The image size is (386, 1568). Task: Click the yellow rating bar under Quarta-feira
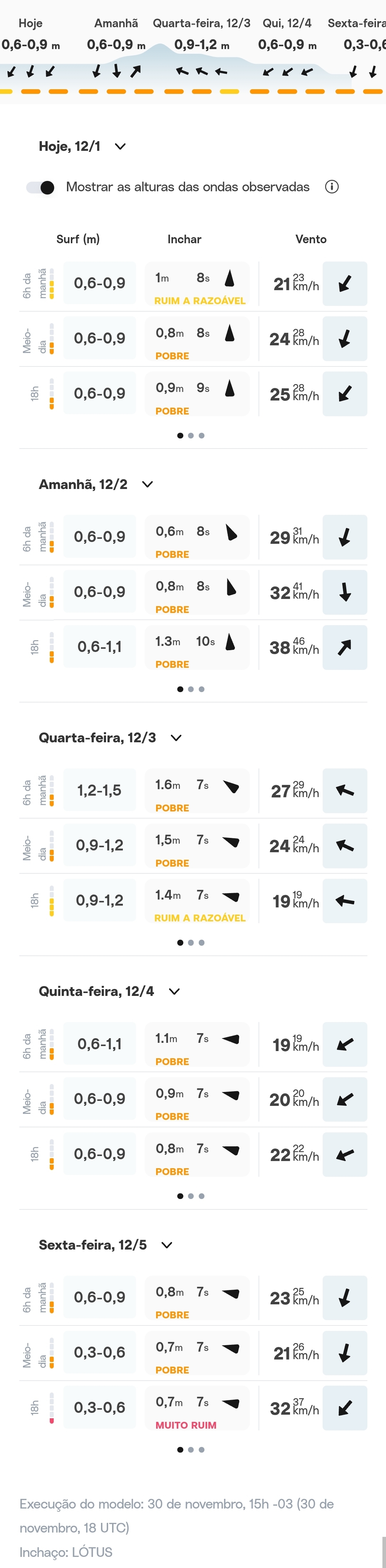click(230, 92)
